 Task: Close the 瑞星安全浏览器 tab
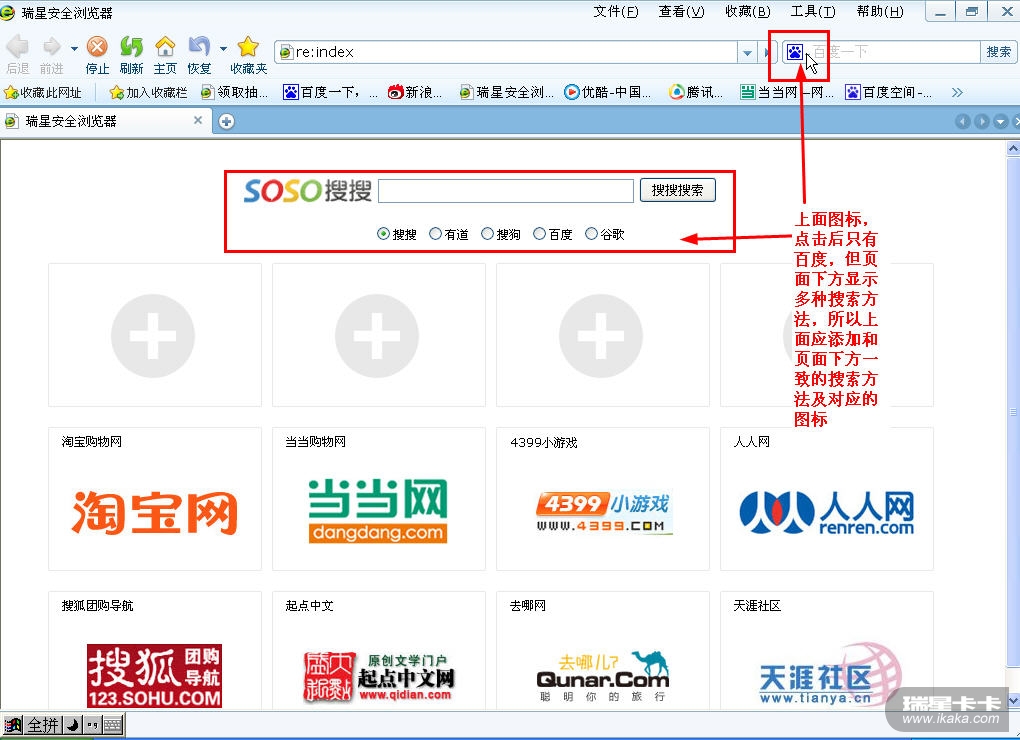[x=198, y=120]
